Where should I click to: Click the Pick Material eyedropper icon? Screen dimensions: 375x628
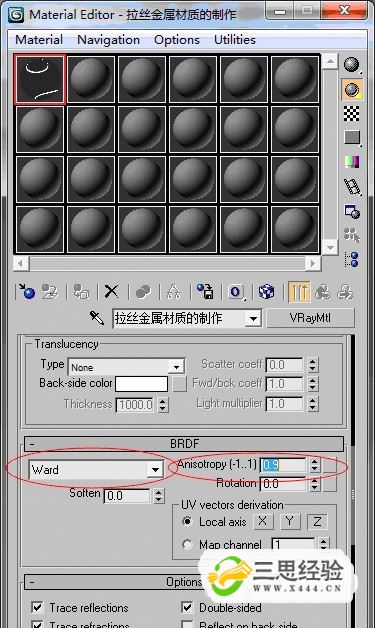coord(97,318)
